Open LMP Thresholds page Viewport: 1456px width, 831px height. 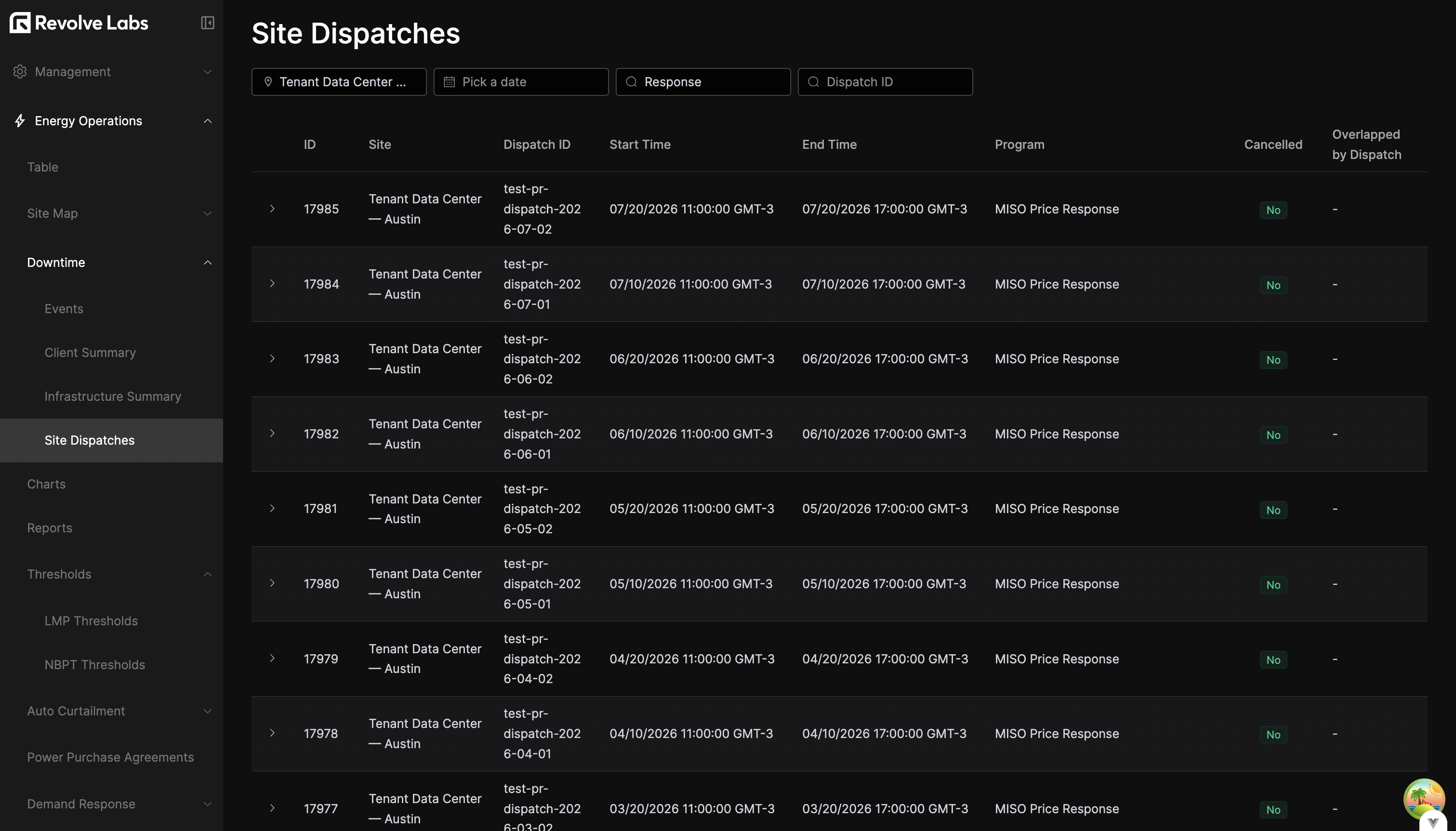92,621
